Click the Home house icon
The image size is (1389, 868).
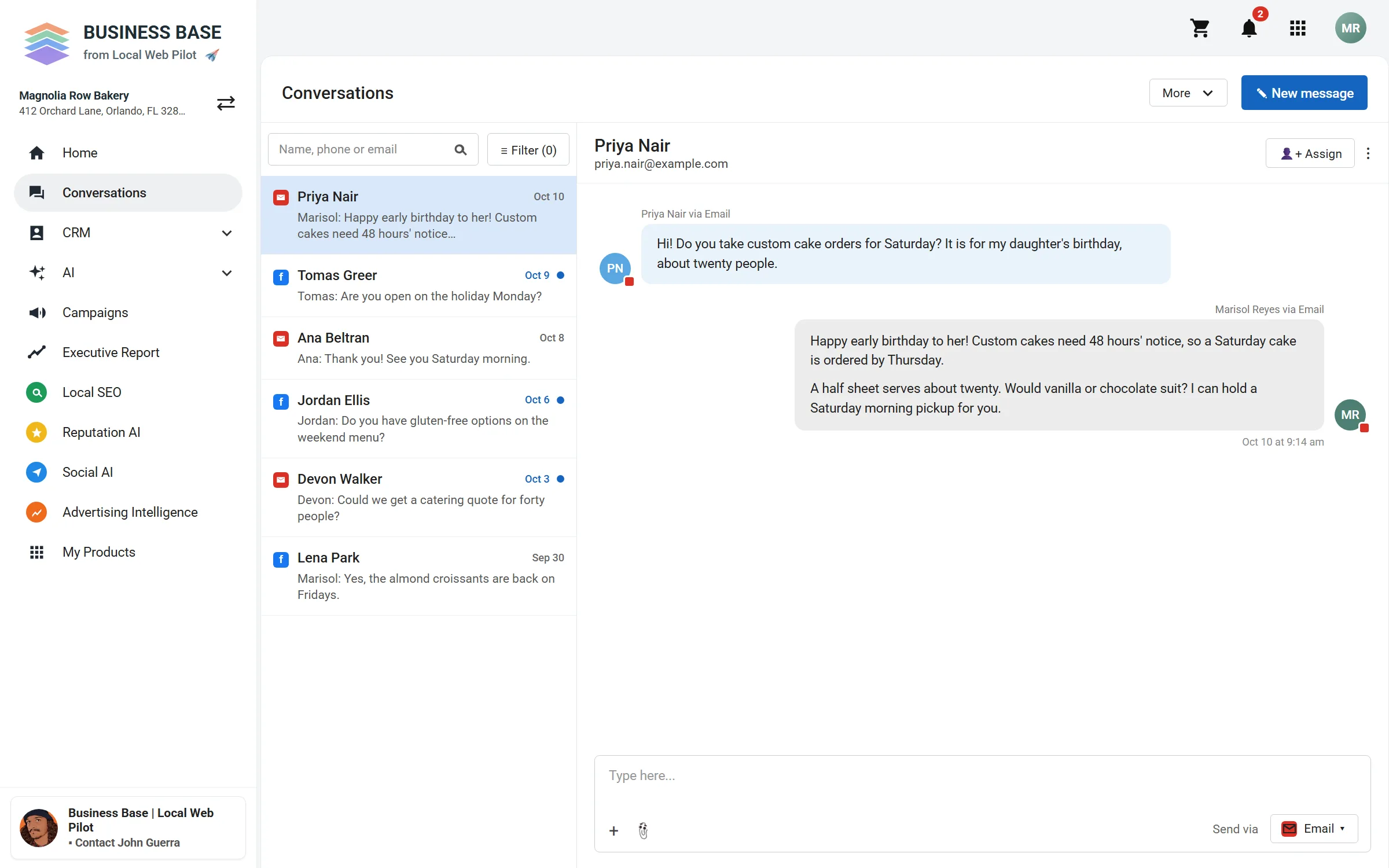pyautogui.click(x=36, y=153)
